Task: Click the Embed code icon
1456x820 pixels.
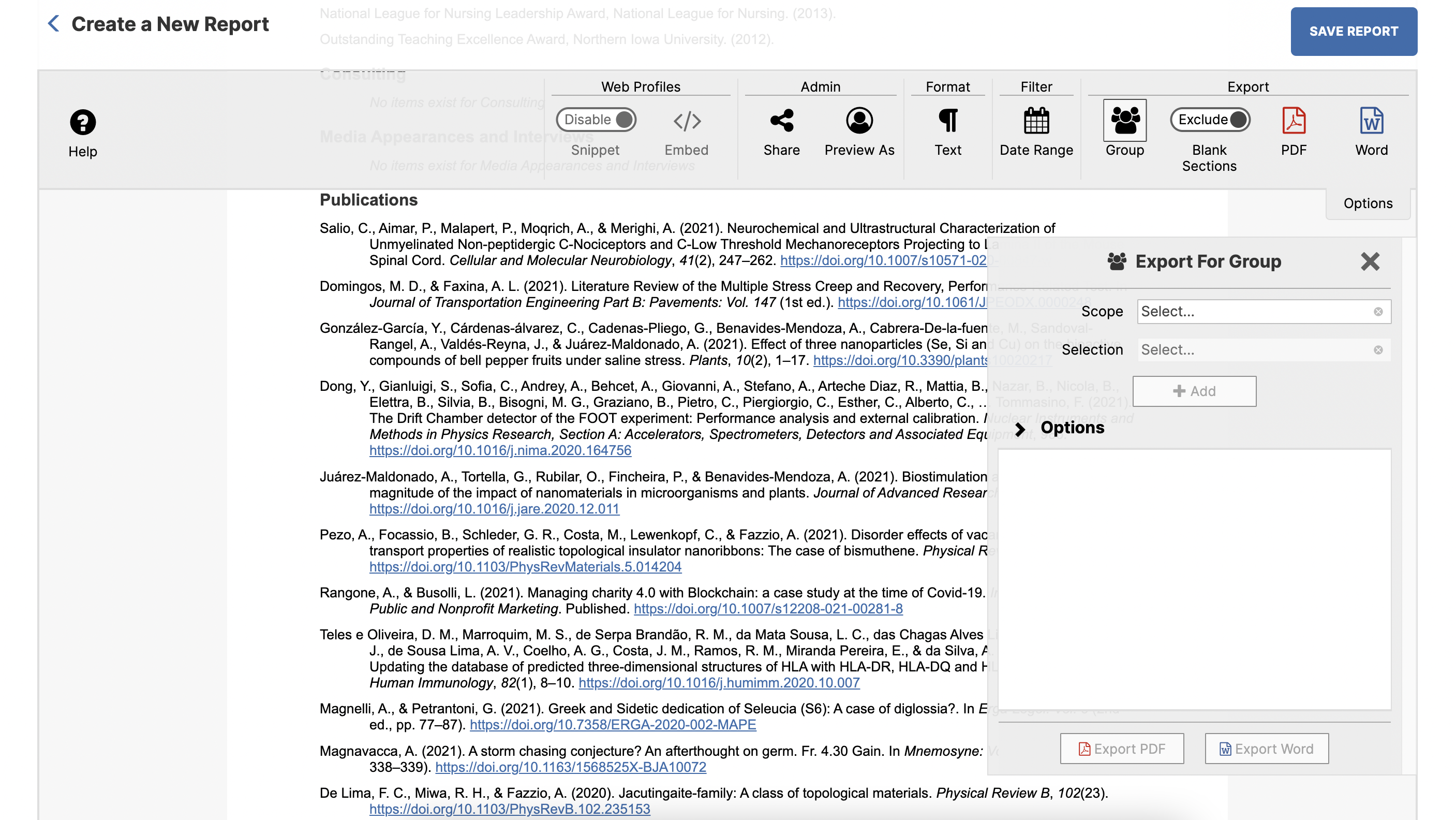Action: (687, 121)
